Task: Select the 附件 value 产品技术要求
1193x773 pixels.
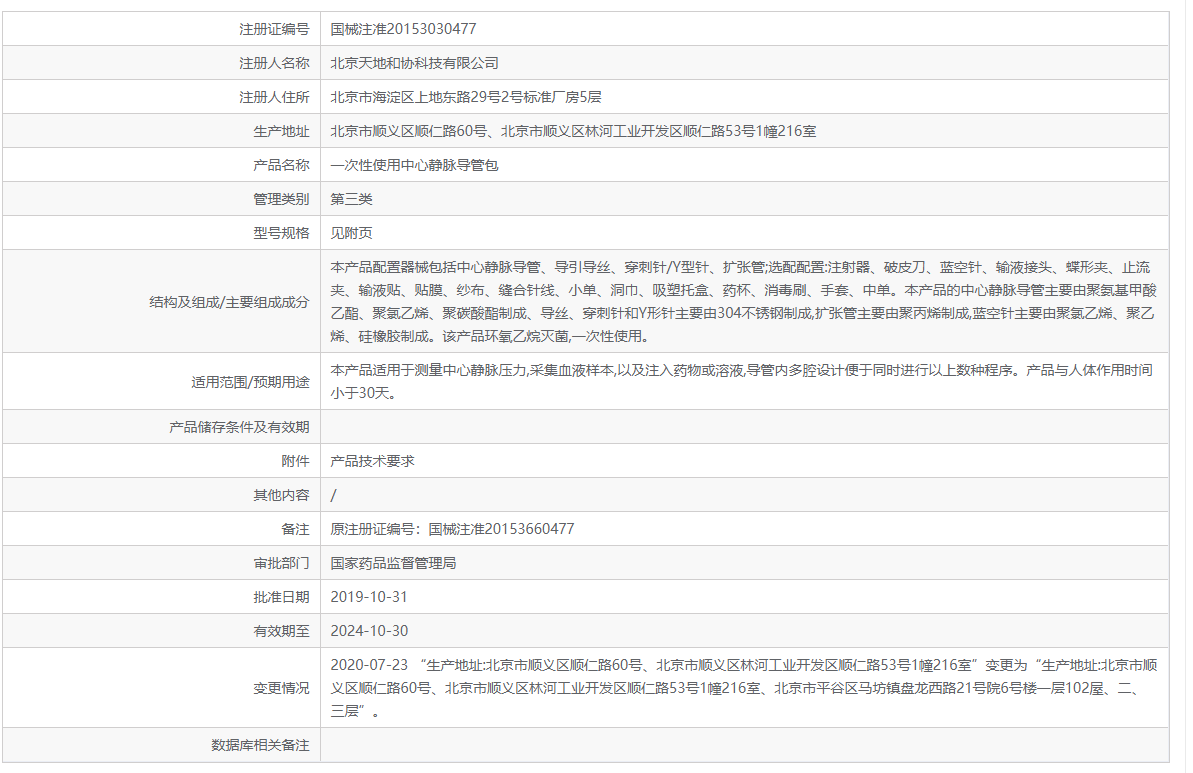Action: tap(365, 460)
